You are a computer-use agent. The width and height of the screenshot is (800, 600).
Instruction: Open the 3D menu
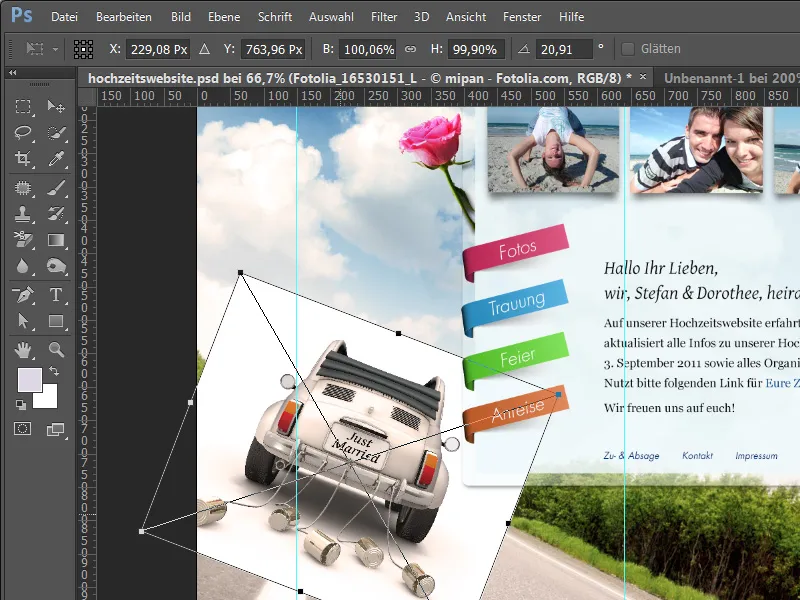point(421,17)
